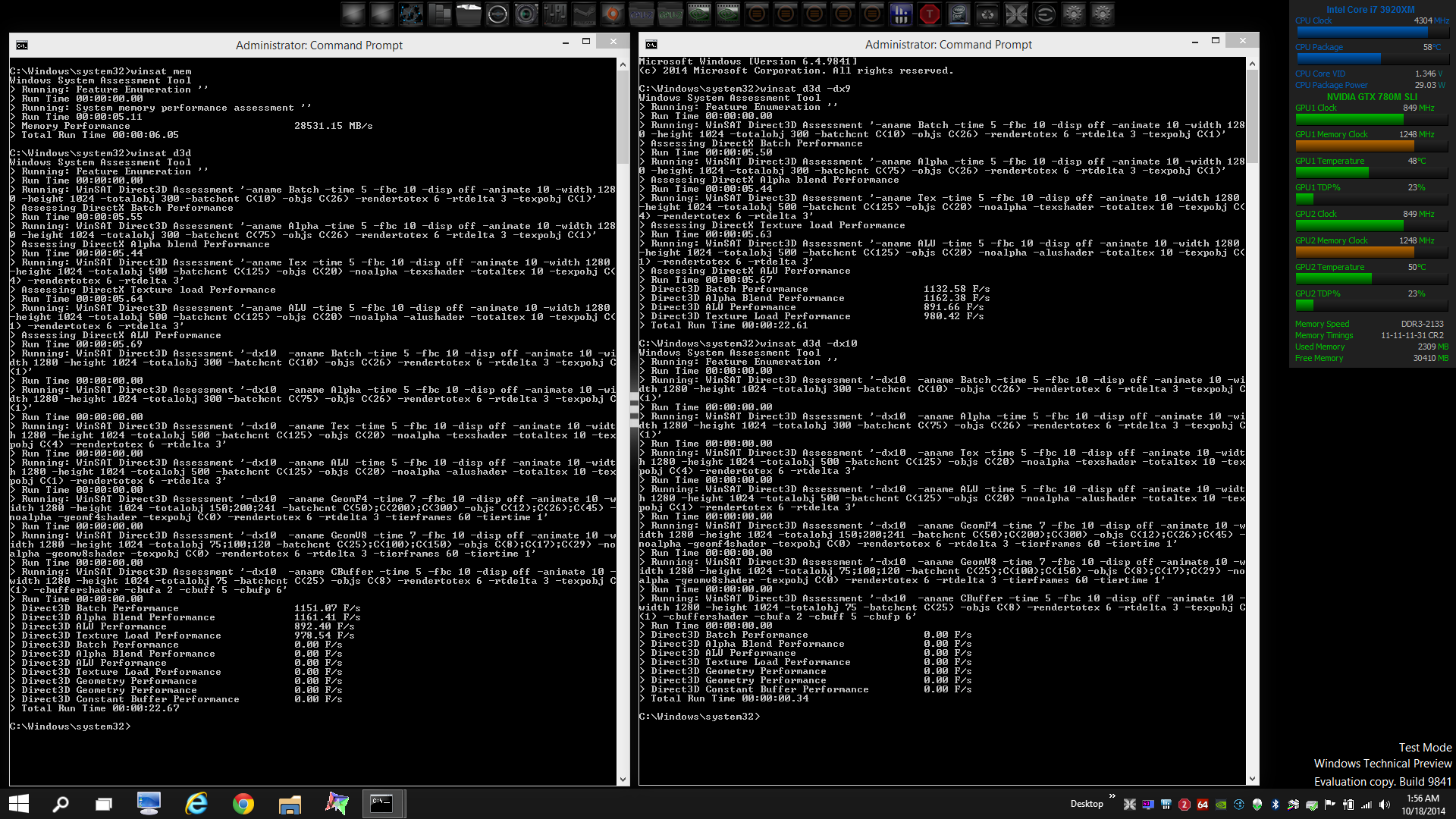Screen dimensions: 1456x819
Task: Open the camera lens dock icon
Action: pos(526,14)
